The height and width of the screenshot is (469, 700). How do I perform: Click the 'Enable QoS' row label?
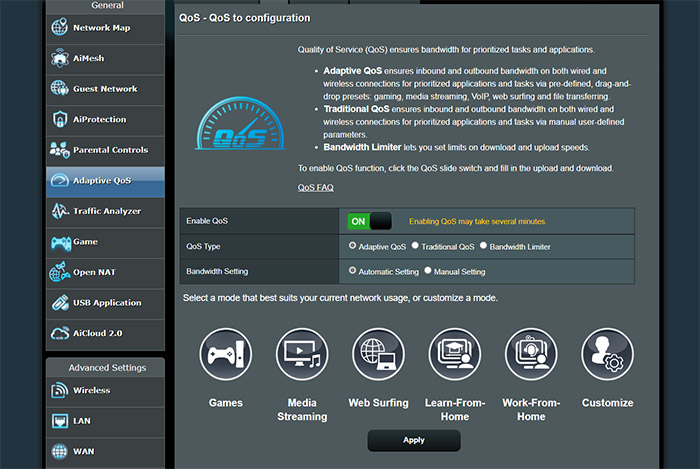coord(207,221)
